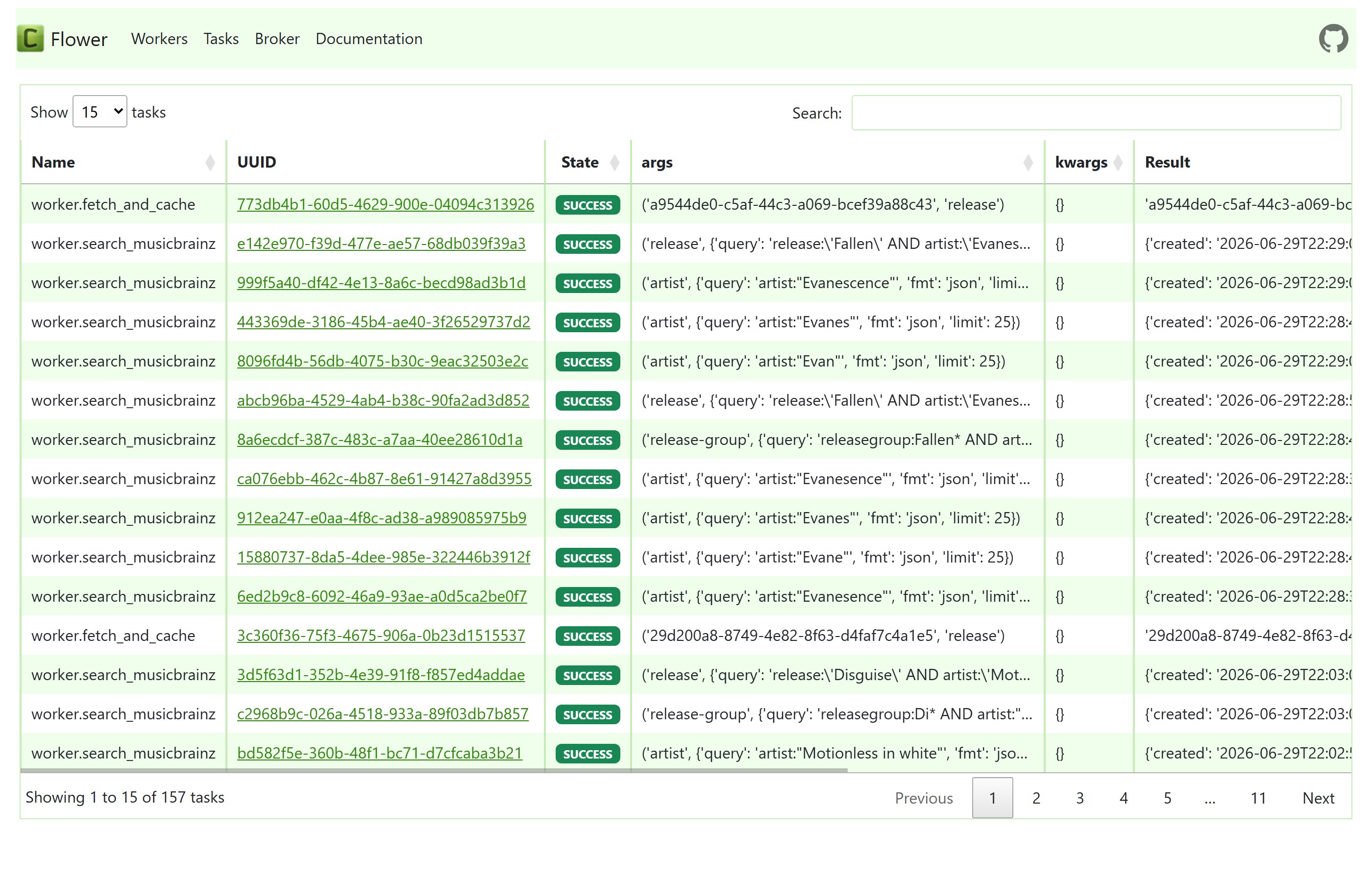Click args cell 'artist:"Evane"' query
Viewport: 1372px width, 882px height.
click(x=837, y=557)
